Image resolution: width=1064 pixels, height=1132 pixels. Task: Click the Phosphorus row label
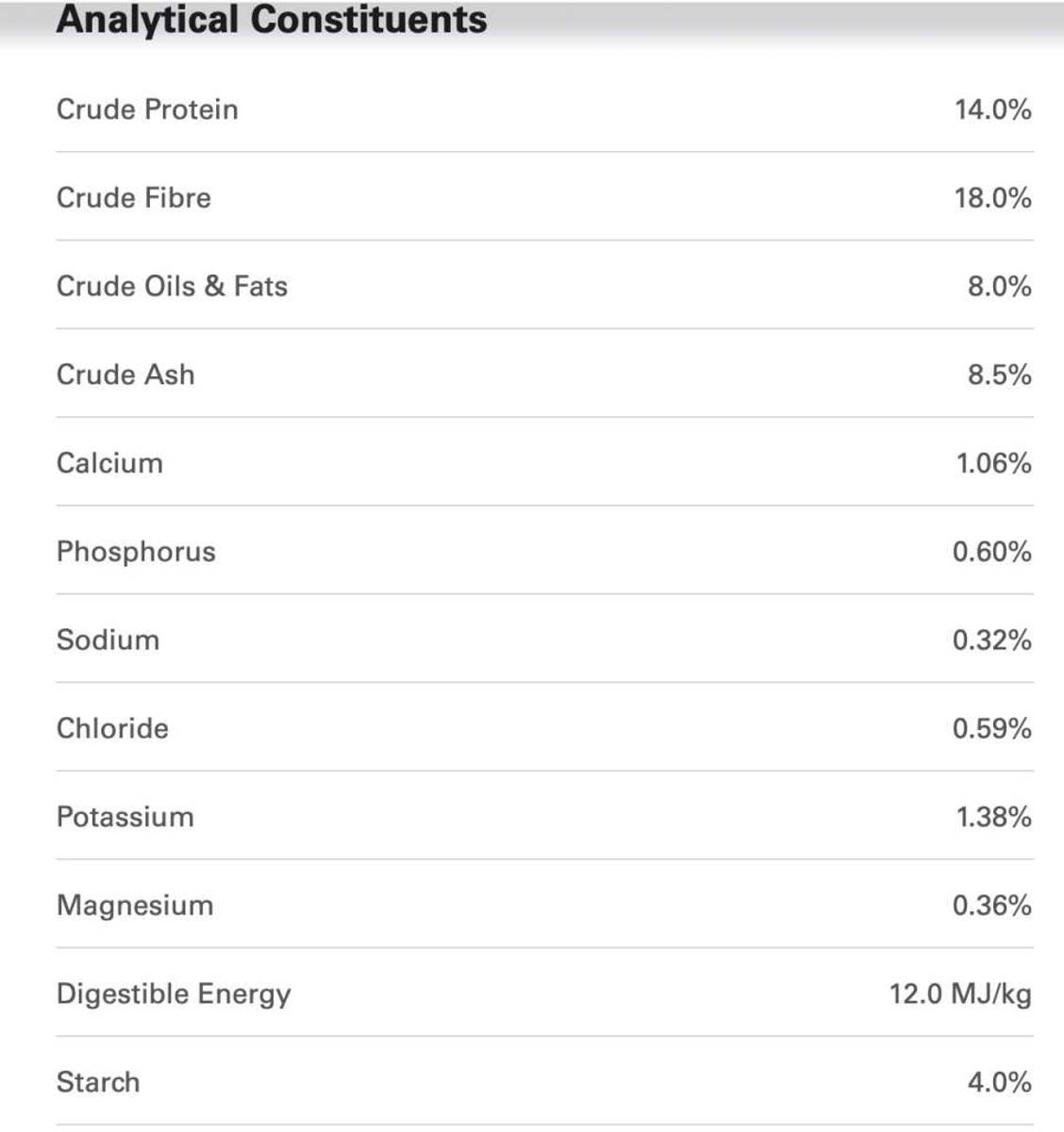point(136,552)
